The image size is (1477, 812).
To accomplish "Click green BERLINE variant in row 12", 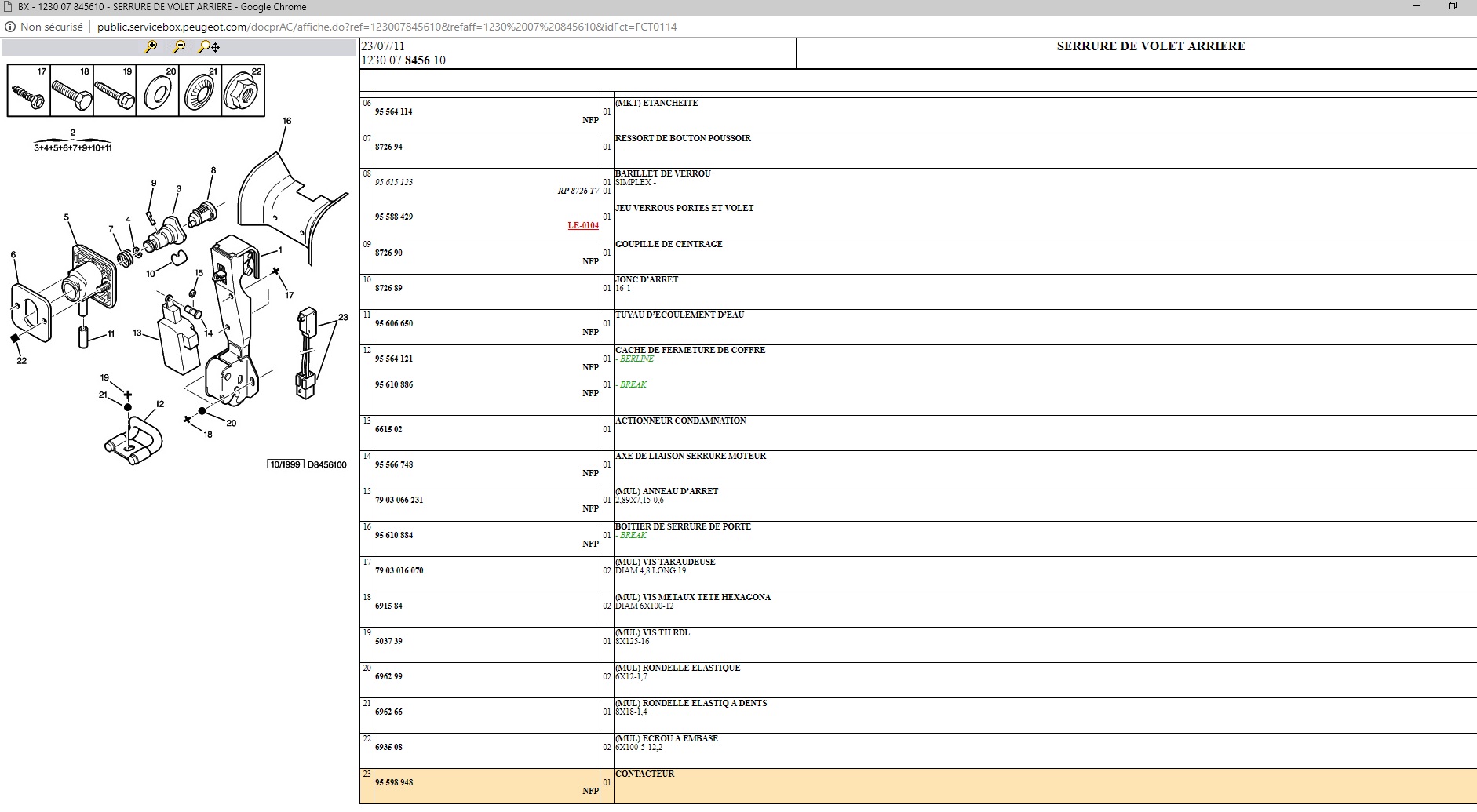I will (x=636, y=359).
